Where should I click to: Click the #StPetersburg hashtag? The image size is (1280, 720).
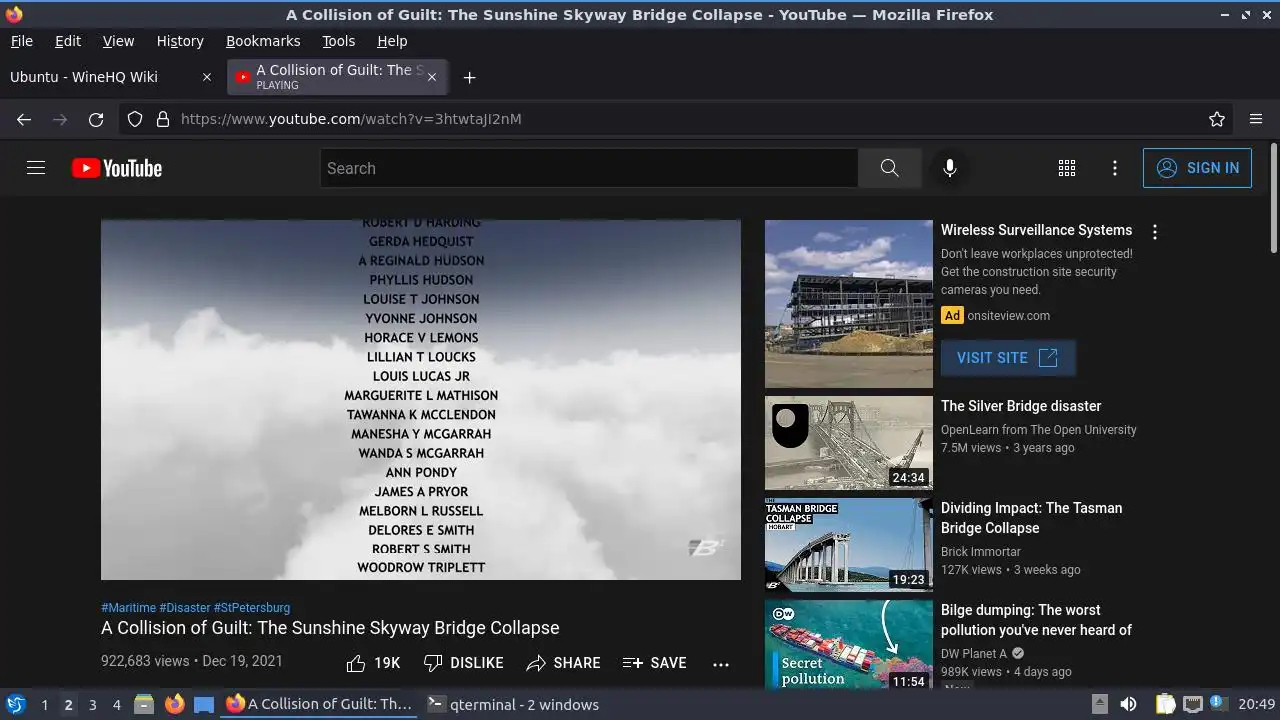coord(252,608)
